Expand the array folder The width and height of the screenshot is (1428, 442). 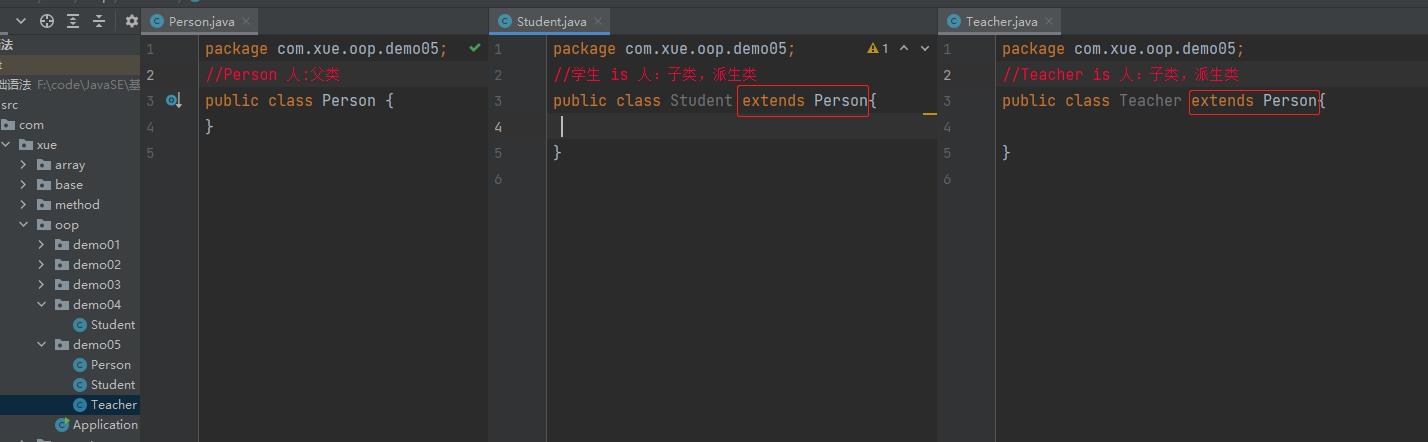pos(23,165)
